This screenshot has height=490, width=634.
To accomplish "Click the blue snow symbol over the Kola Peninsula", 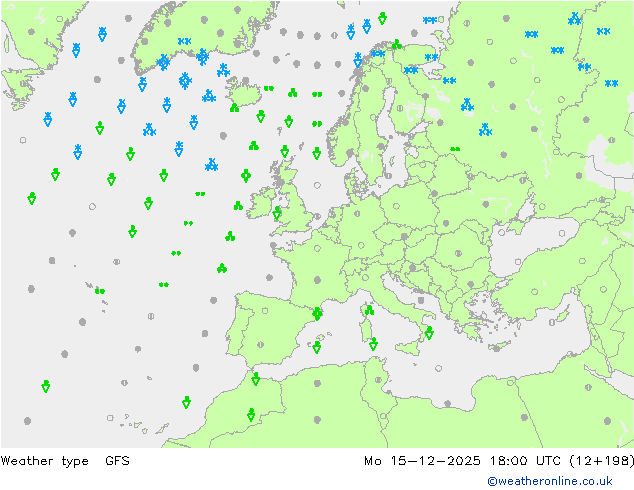I will pyautogui.click(x=431, y=57).
